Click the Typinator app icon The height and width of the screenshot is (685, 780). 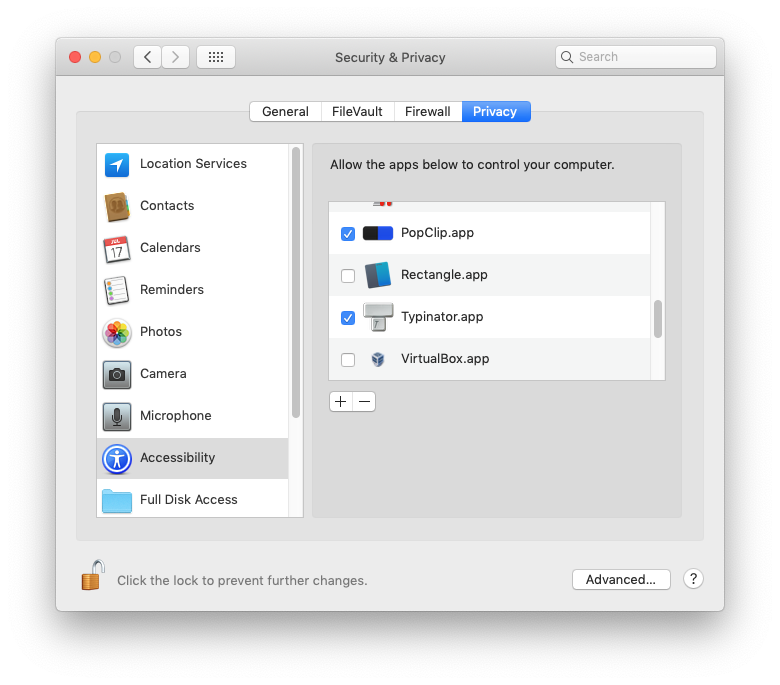tap(378, 317)
